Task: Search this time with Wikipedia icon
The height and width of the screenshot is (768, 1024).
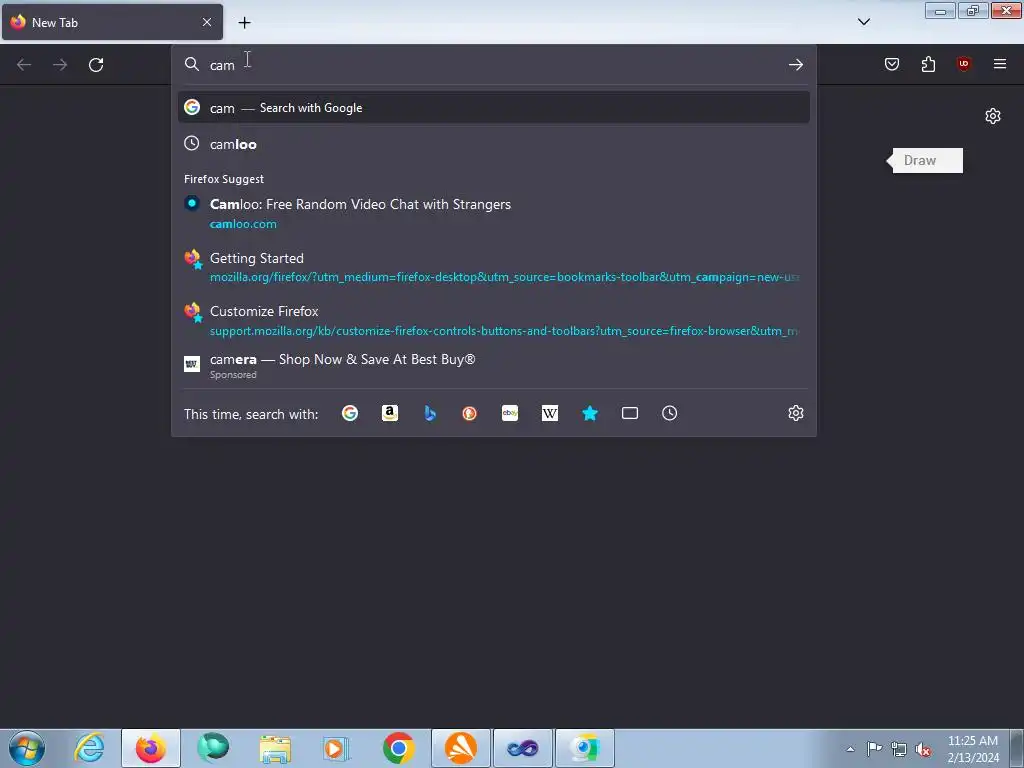Action: click(x=550, y=413)
